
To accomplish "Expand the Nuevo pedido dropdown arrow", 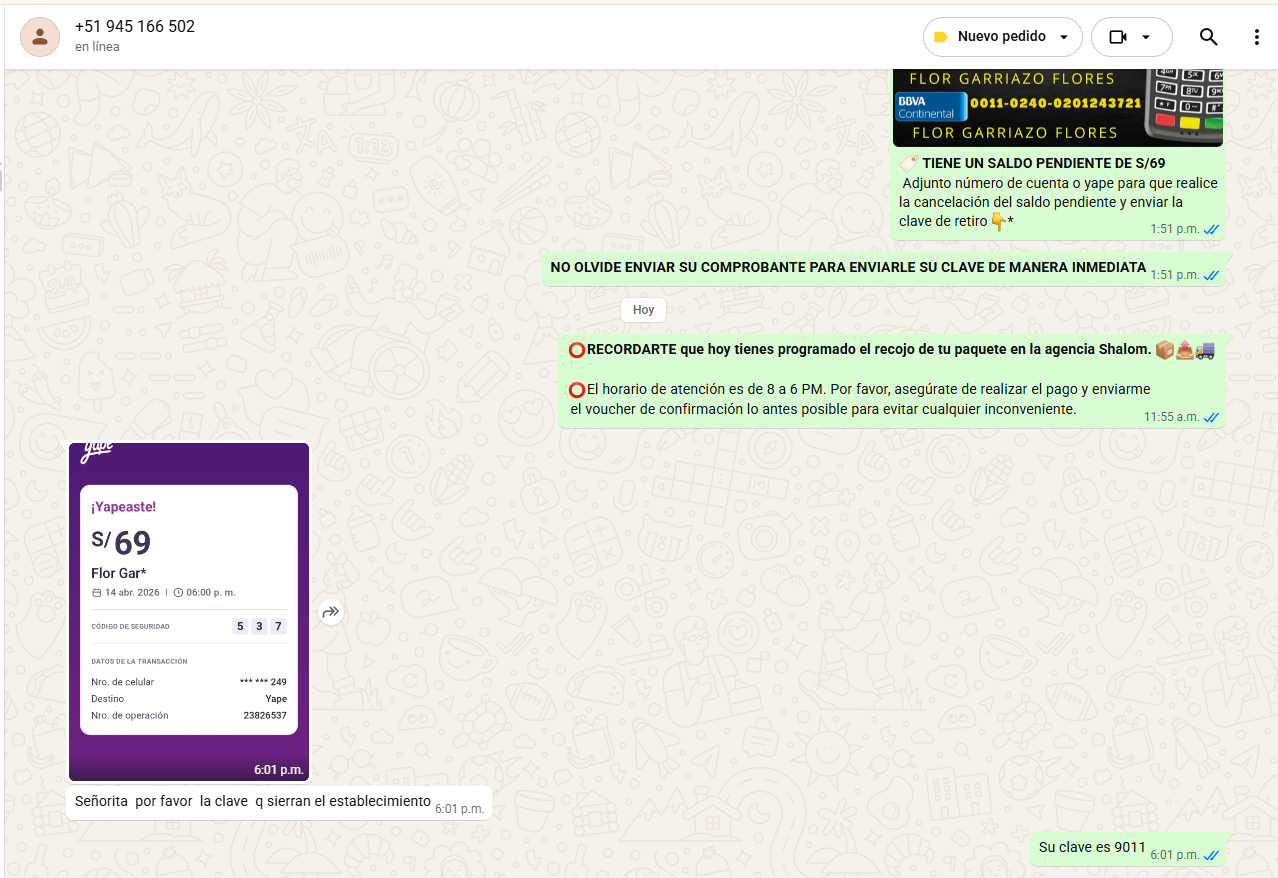I will [1064, 38].
